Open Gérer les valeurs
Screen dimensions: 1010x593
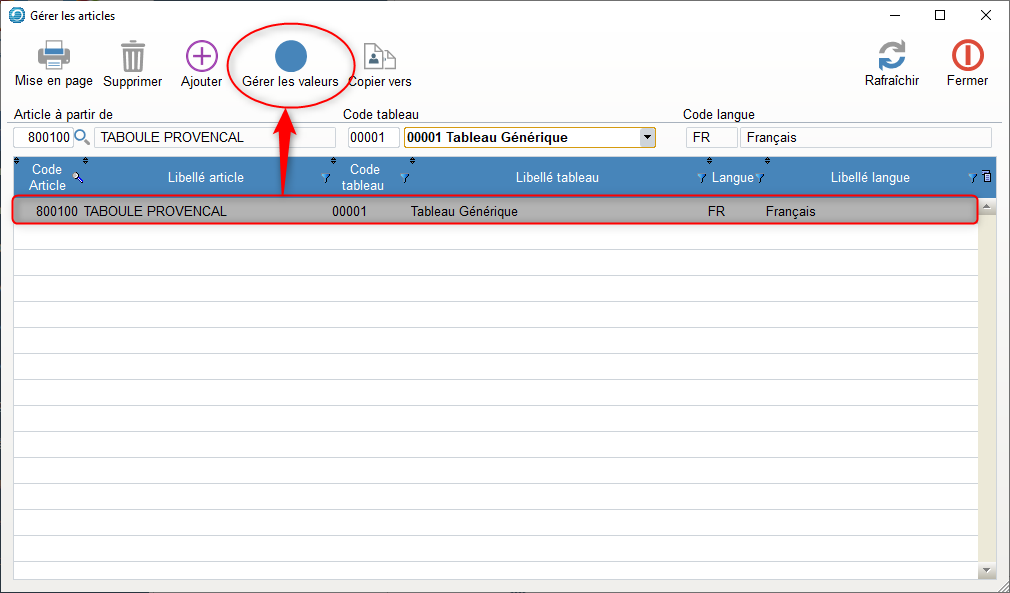(x=290, y=57)
